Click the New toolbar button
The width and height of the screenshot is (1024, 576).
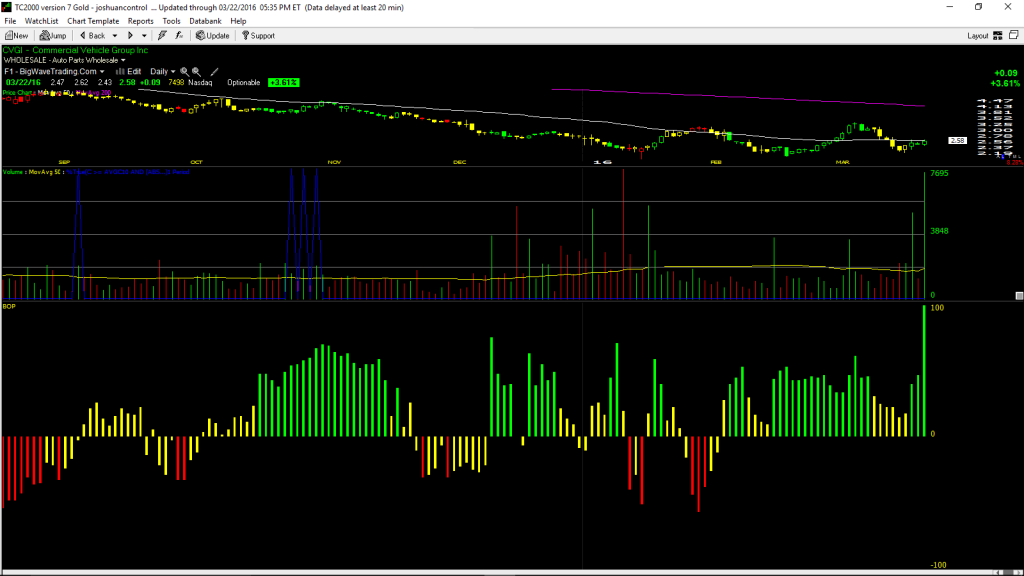(x=16, y=36)
